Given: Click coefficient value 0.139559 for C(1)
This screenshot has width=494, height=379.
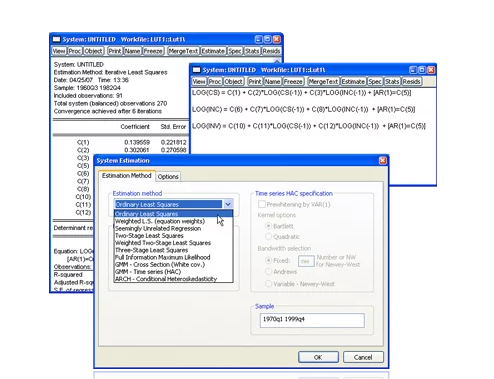Looking at the screenshot, I should coord(137,142).
